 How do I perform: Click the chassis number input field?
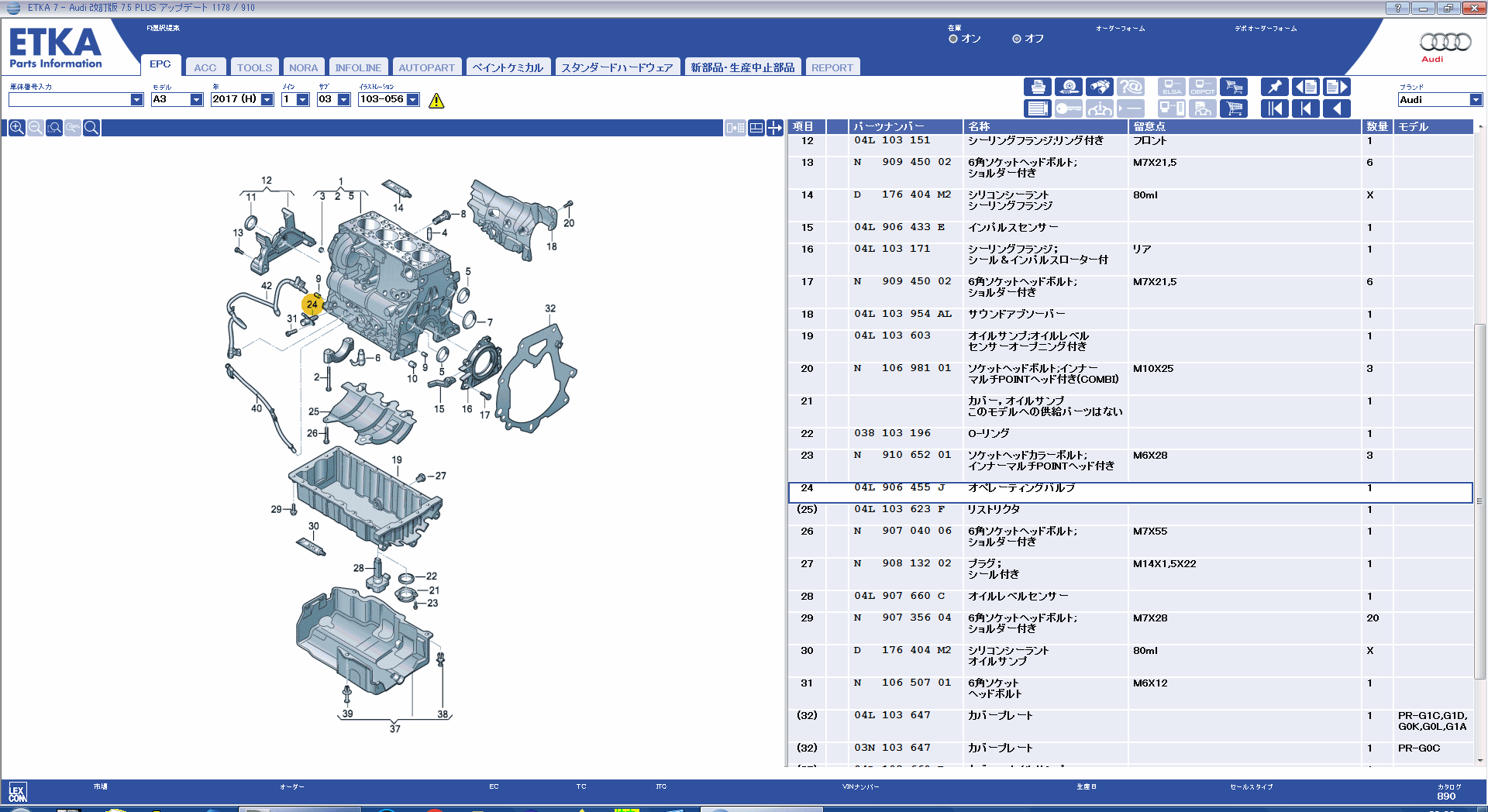70,100
